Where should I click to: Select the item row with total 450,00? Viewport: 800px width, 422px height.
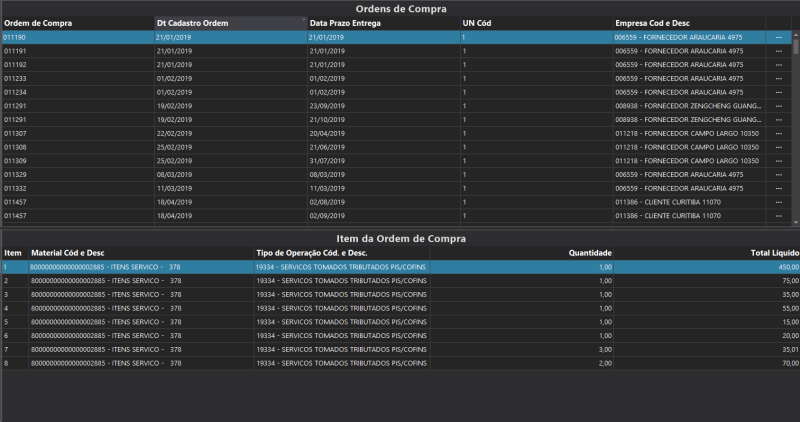401,267
